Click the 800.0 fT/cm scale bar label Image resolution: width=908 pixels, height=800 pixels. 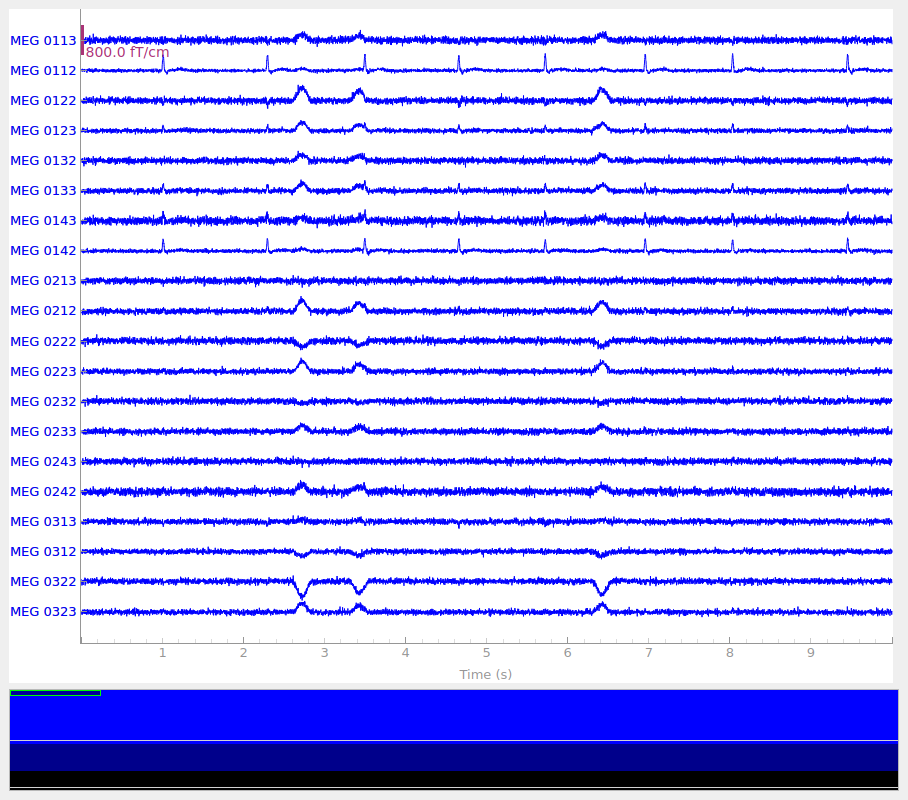coord(127,52)
